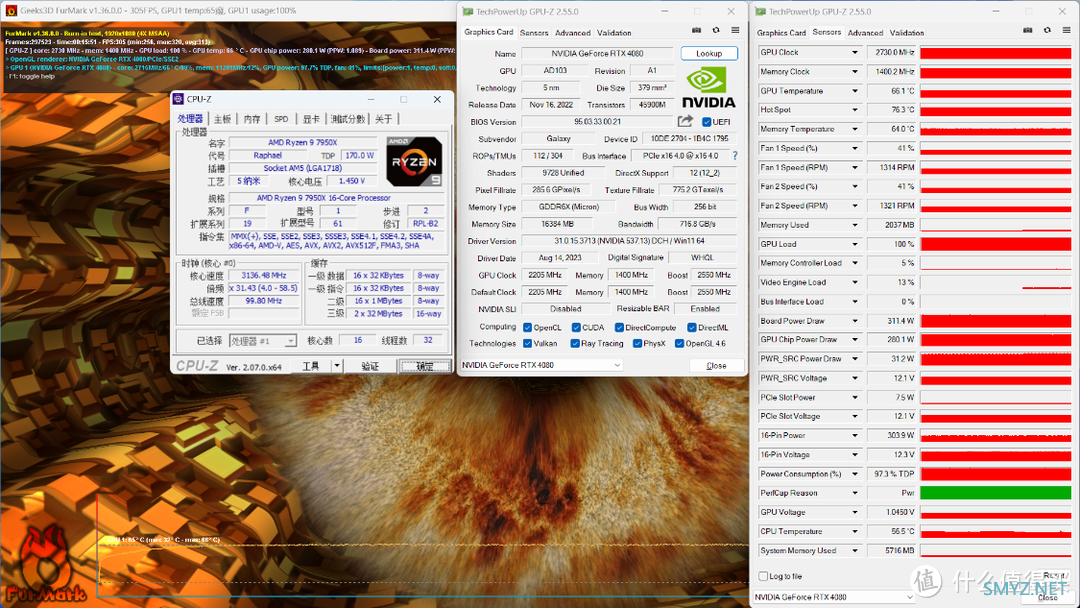Click the Bus Interface question mark icon
Screen dimensions: 1080x608
735,156
